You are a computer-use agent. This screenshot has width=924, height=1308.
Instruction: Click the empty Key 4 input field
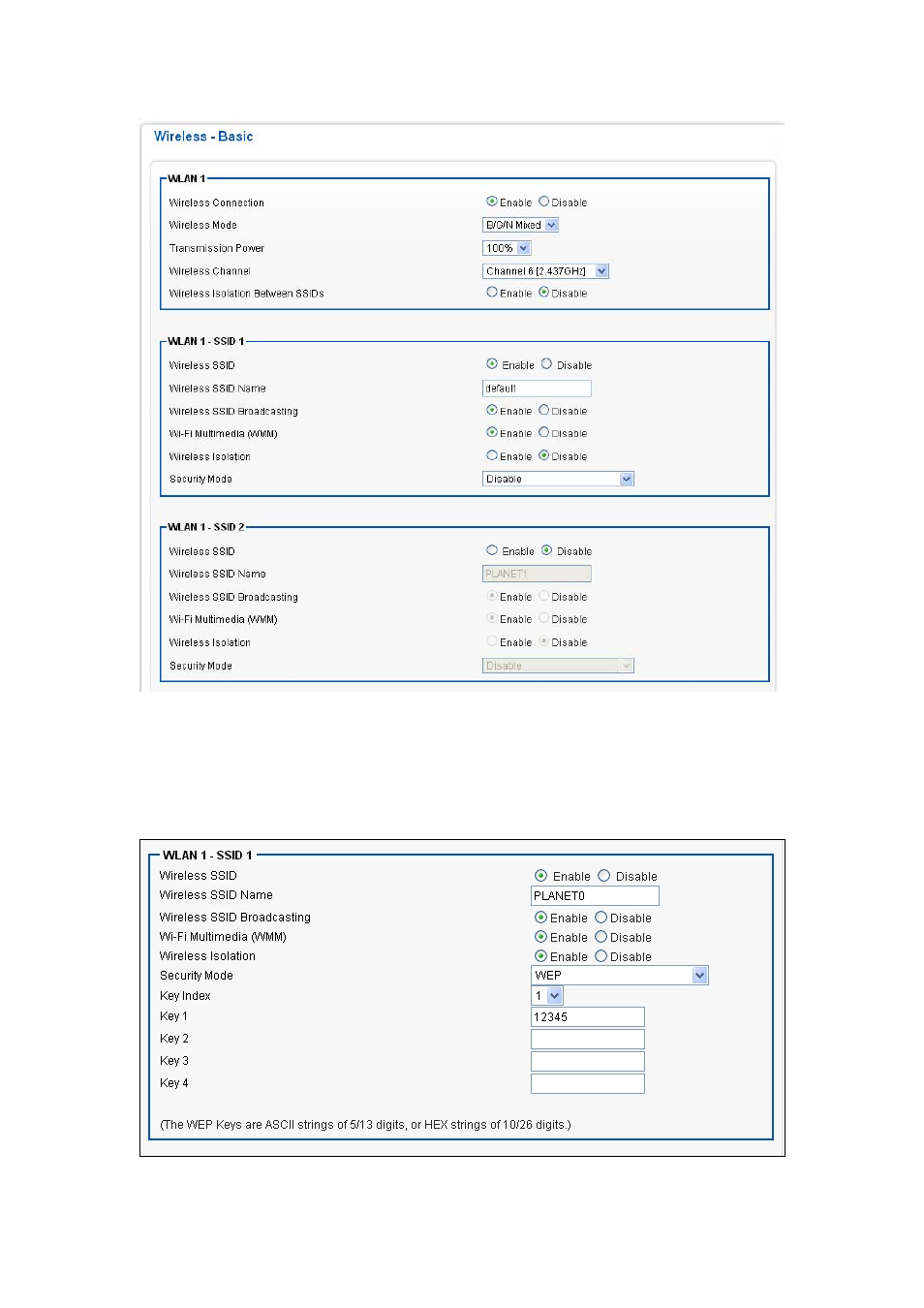point(588,1084)
